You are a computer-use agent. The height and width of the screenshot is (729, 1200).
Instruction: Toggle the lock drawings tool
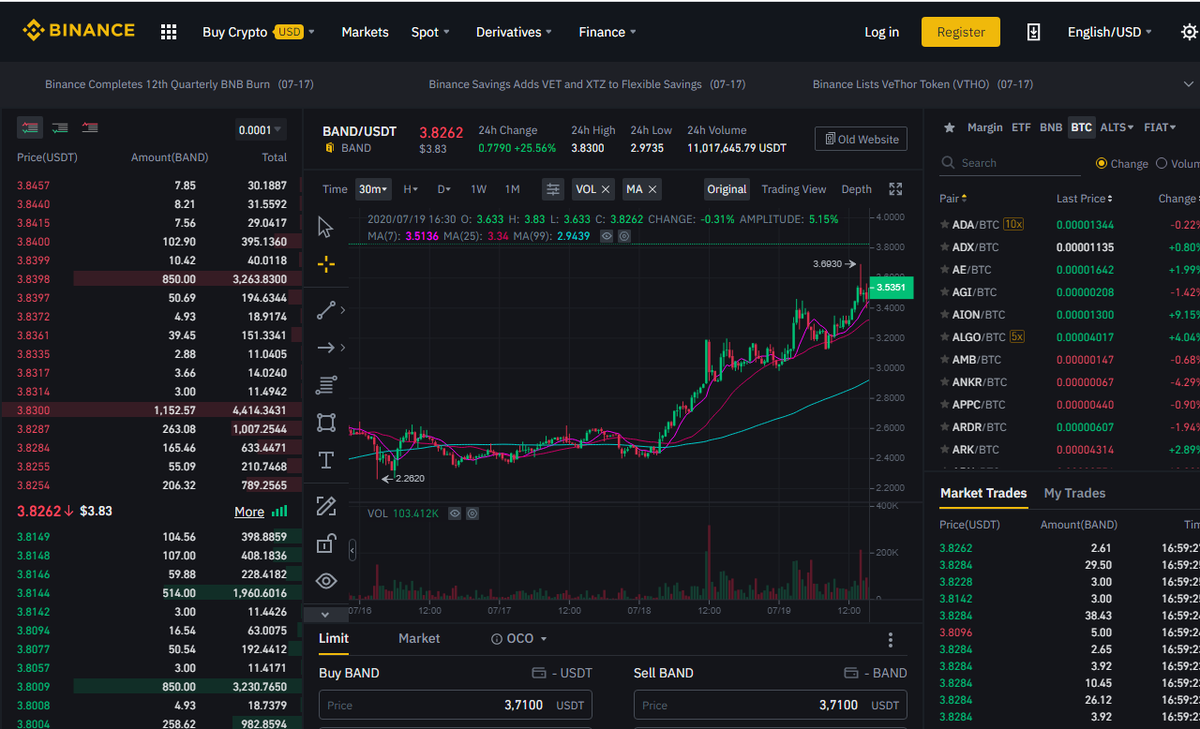pos(326,543)
